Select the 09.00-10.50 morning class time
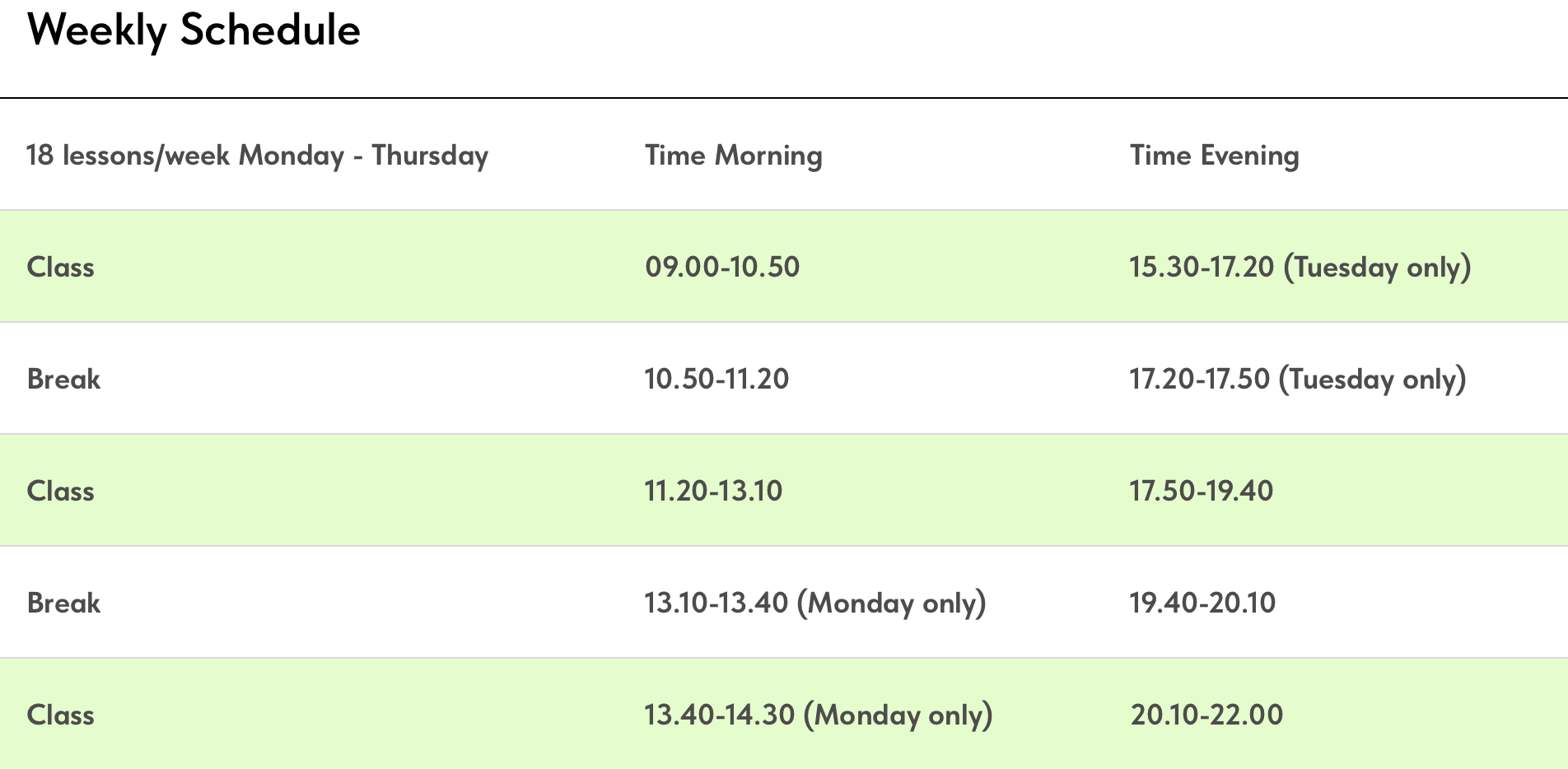 (x=722, y=267)
